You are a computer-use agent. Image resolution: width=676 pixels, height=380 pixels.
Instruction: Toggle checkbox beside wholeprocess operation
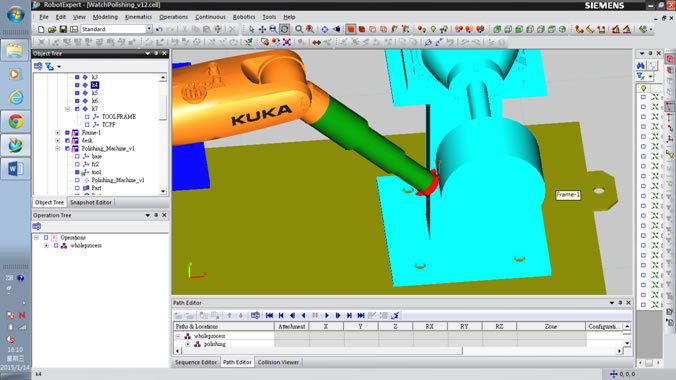pos(56,246)
